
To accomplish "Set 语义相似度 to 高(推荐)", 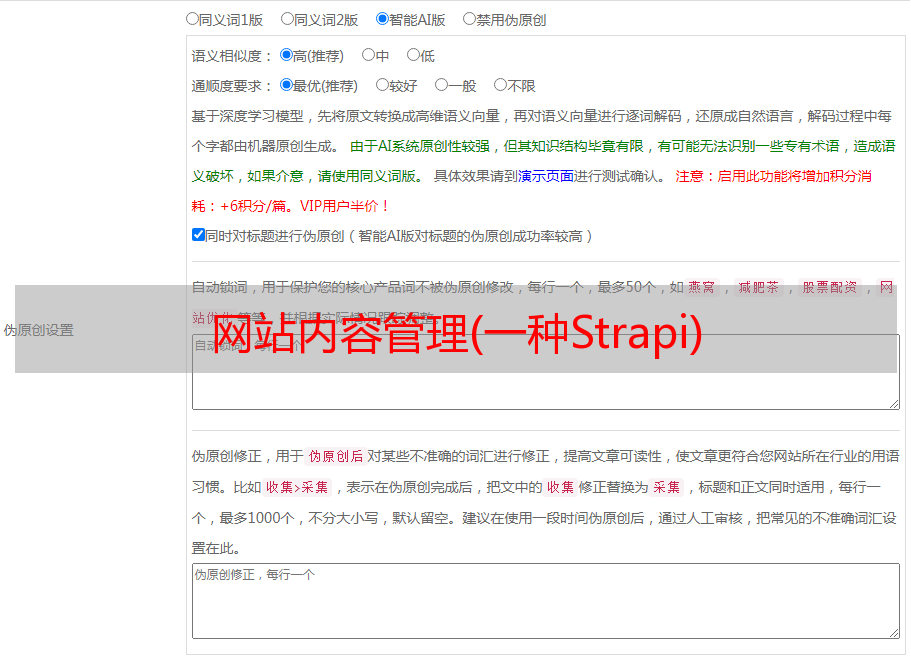I will [286, 55].
